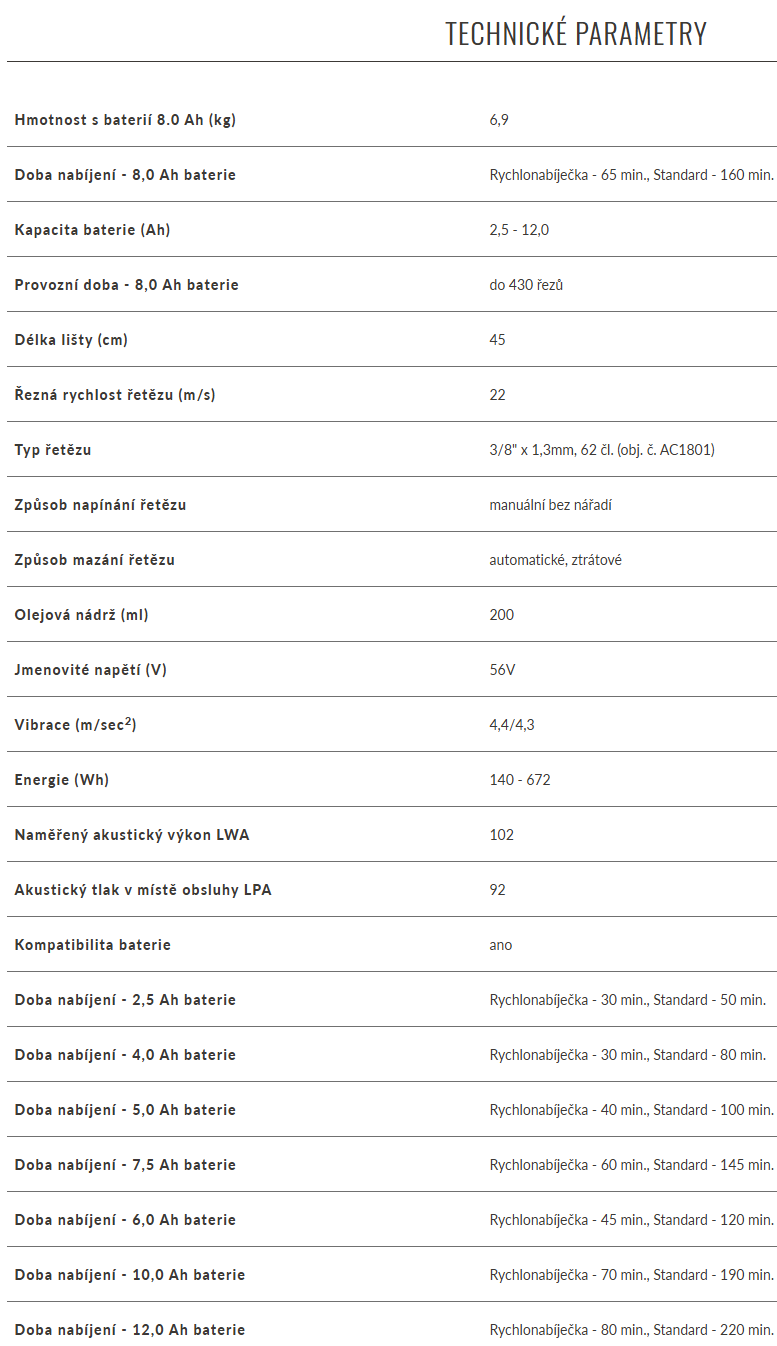Click the Naměřený akustický výkon LWA label

click(132, 835)
